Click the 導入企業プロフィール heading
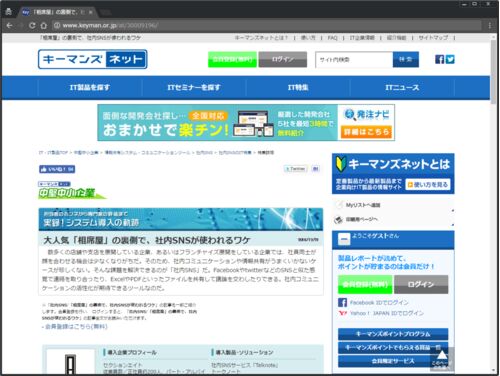This screenshot has height=376, width=500. pos(132,352)
